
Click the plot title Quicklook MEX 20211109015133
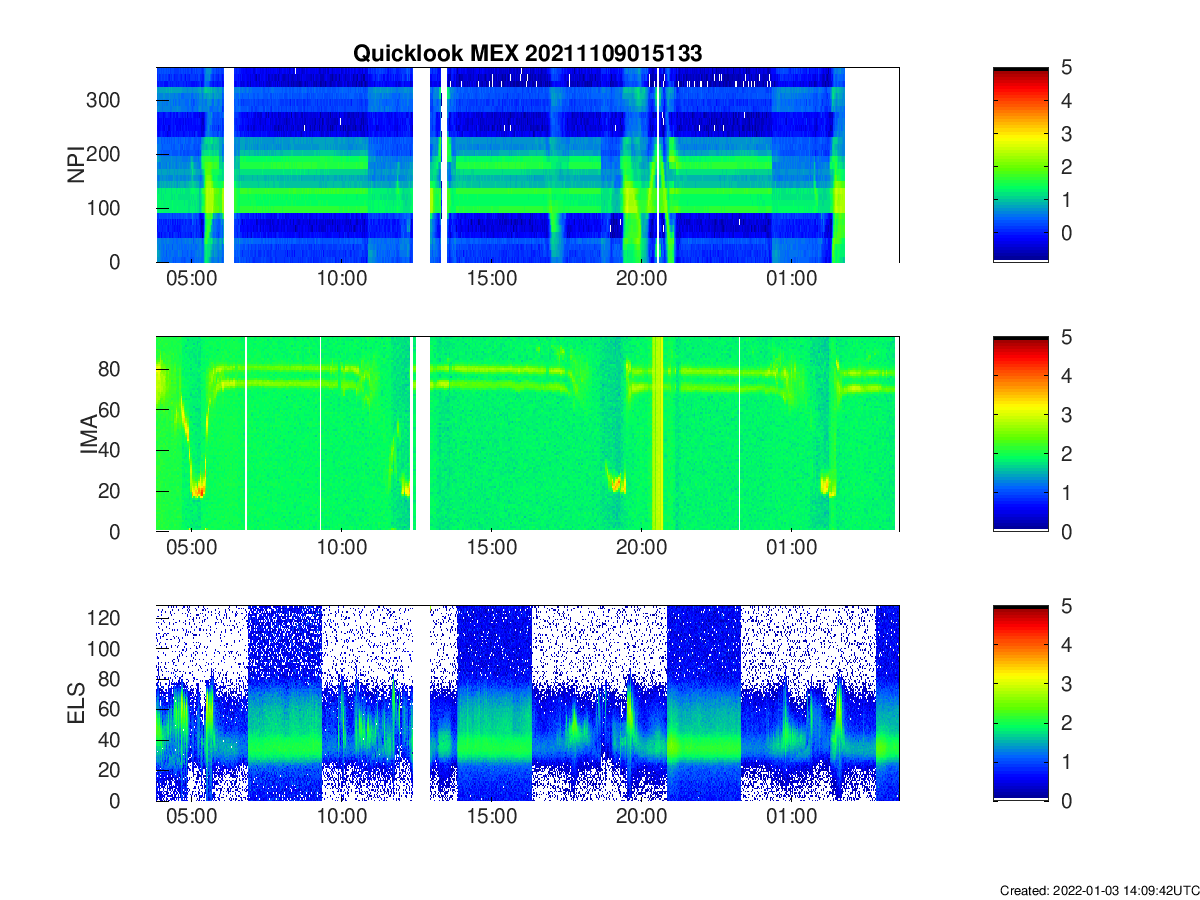tap(528, 53)
